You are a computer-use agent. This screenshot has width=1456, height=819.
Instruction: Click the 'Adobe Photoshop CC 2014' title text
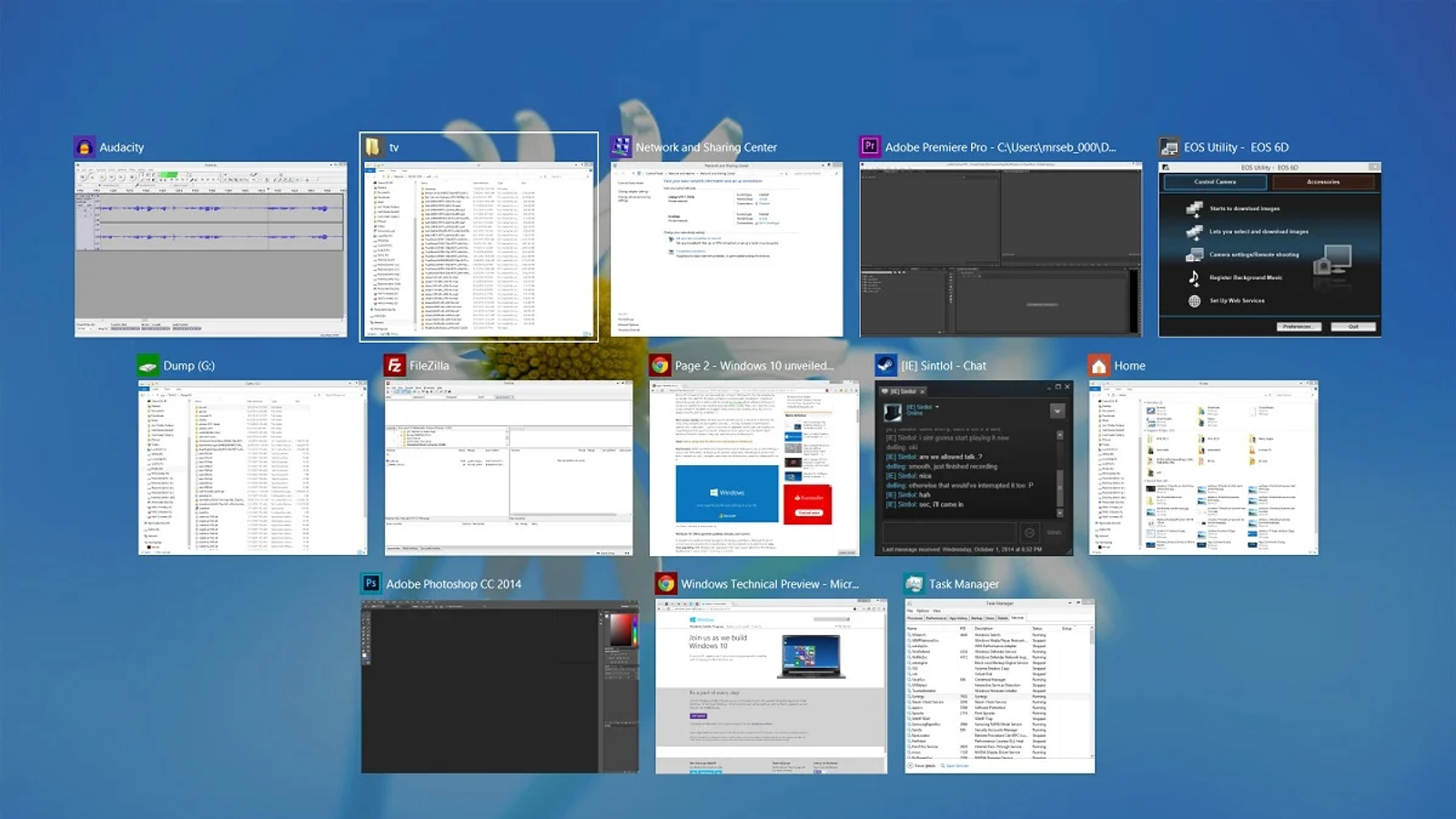[x=453, y=584]
